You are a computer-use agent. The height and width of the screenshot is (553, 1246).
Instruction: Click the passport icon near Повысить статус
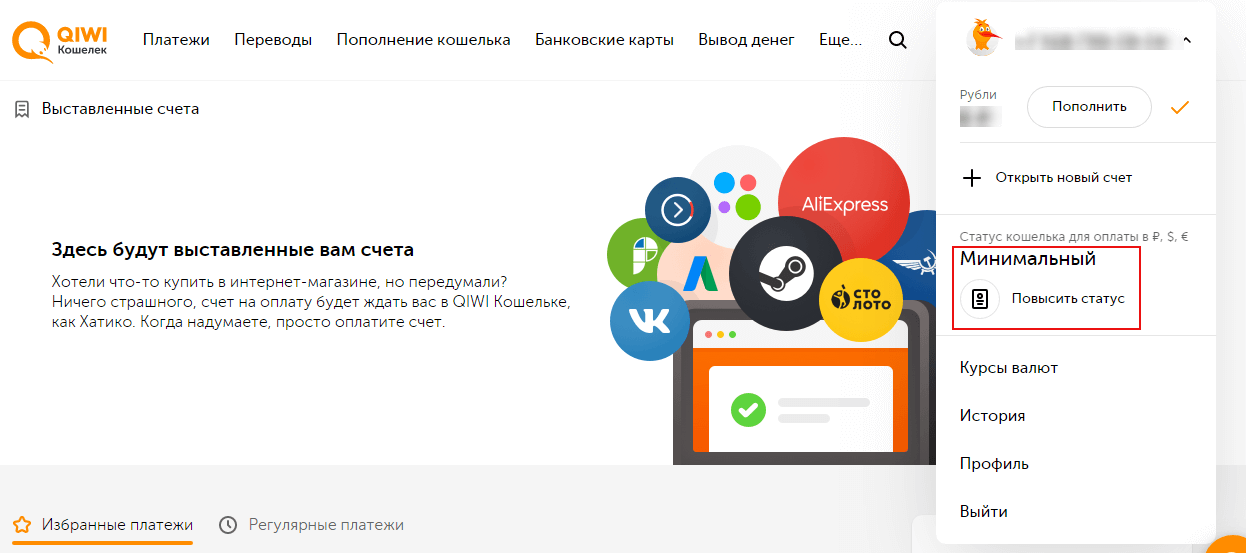pos(980,299)
